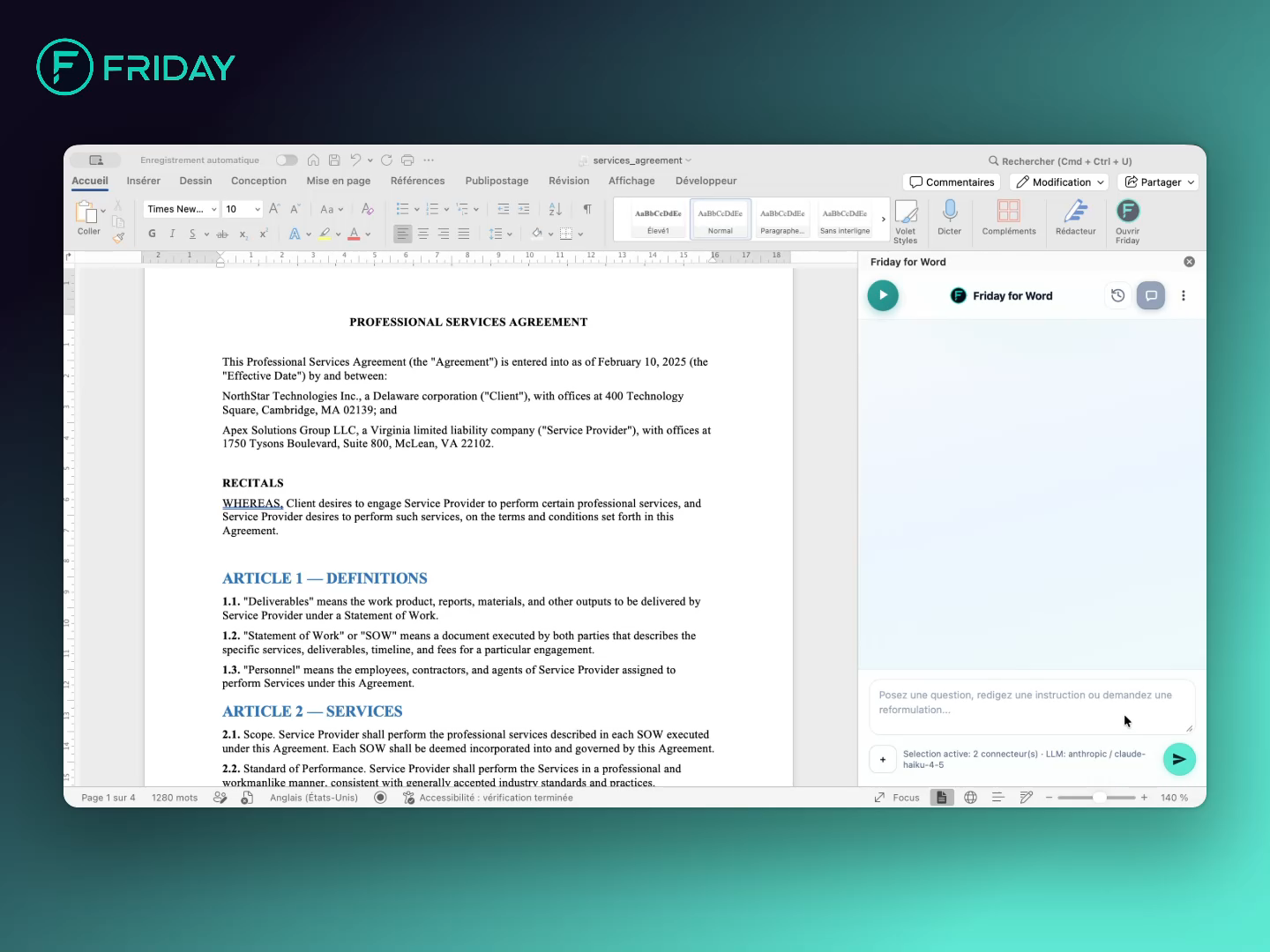The image size is (1270, 952).
Task: Undo the last action
Action: (x=355, y=160)
